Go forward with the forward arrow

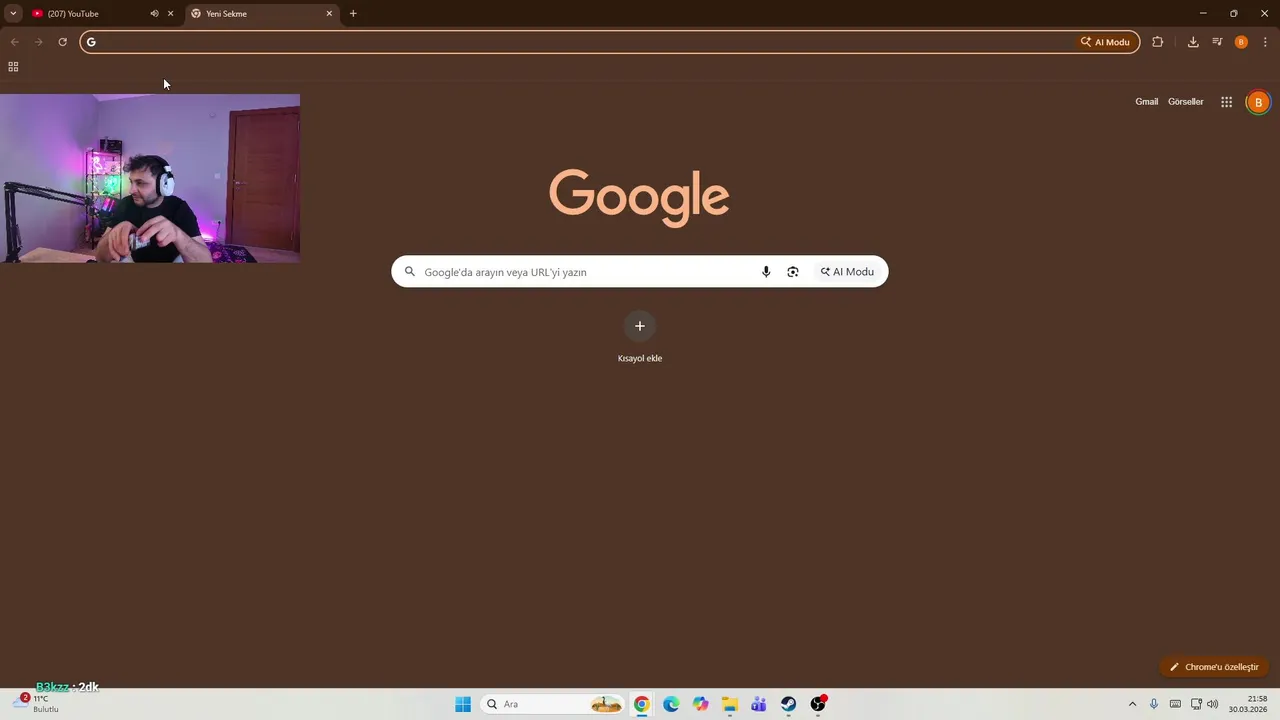[38, 42]
